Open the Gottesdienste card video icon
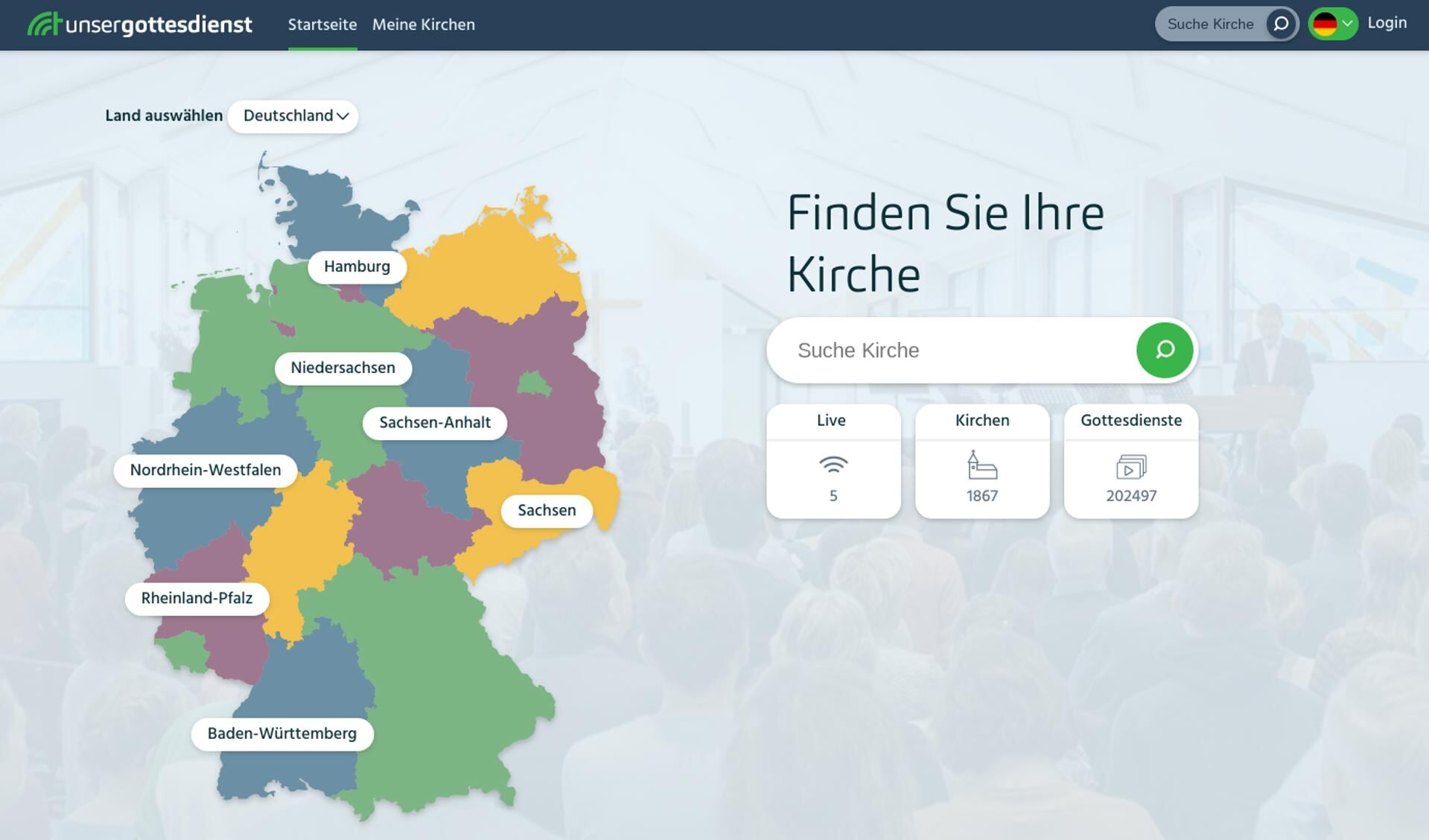The width and height of the screenshot is (1429, 840). (1131, 467)
